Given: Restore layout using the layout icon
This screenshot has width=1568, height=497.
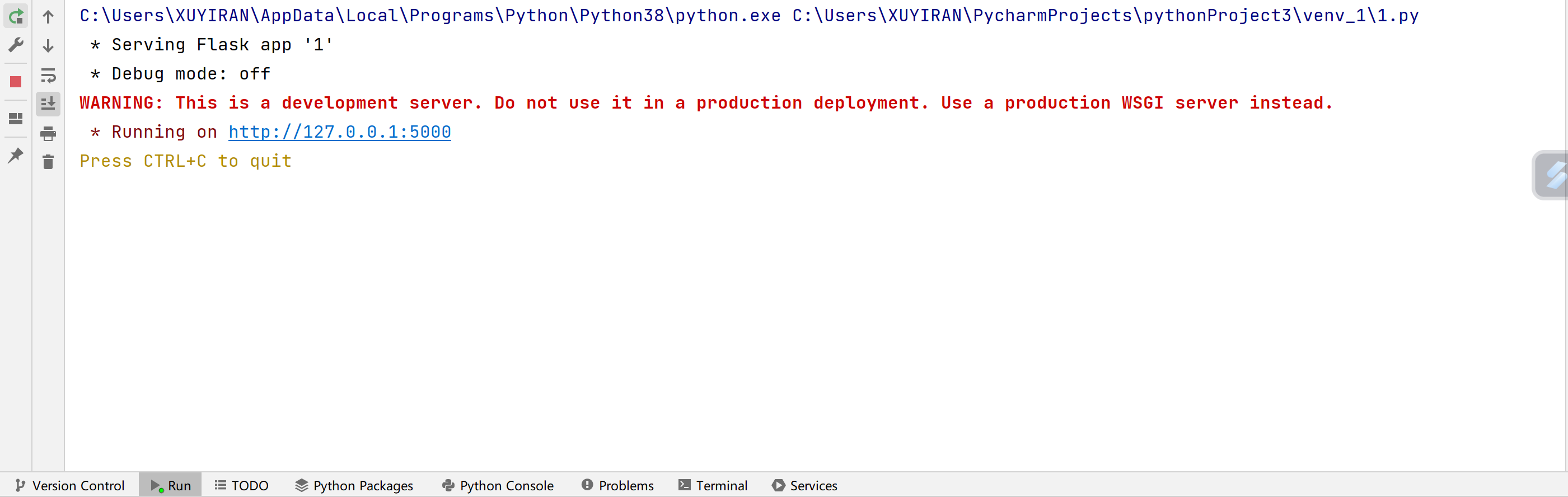Looking at the screenshot, I should [x=16, y=119].
